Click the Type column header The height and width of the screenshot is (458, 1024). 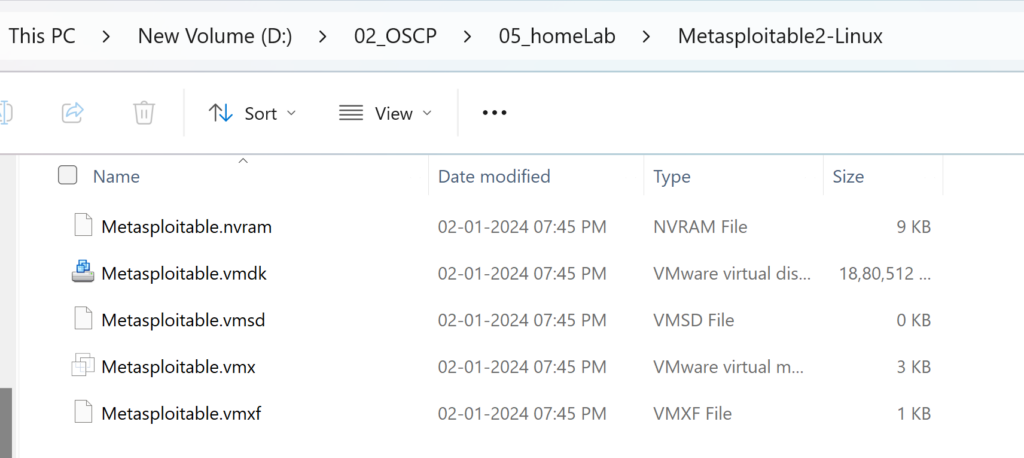[671, 176]
